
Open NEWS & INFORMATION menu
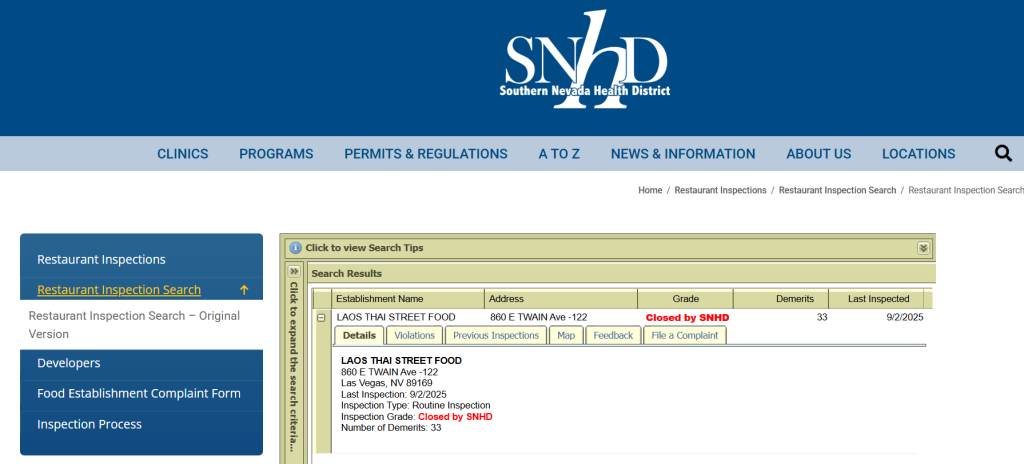[x=683, y=154]
